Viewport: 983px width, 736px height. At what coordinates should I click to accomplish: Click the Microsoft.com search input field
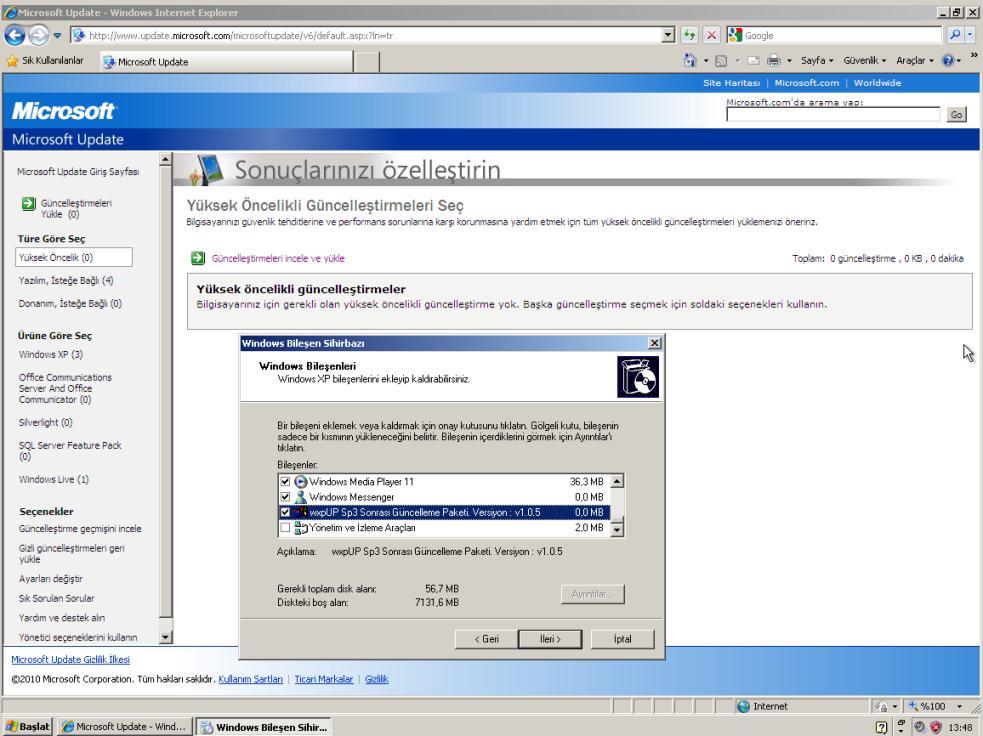click(x=833, y=114)
